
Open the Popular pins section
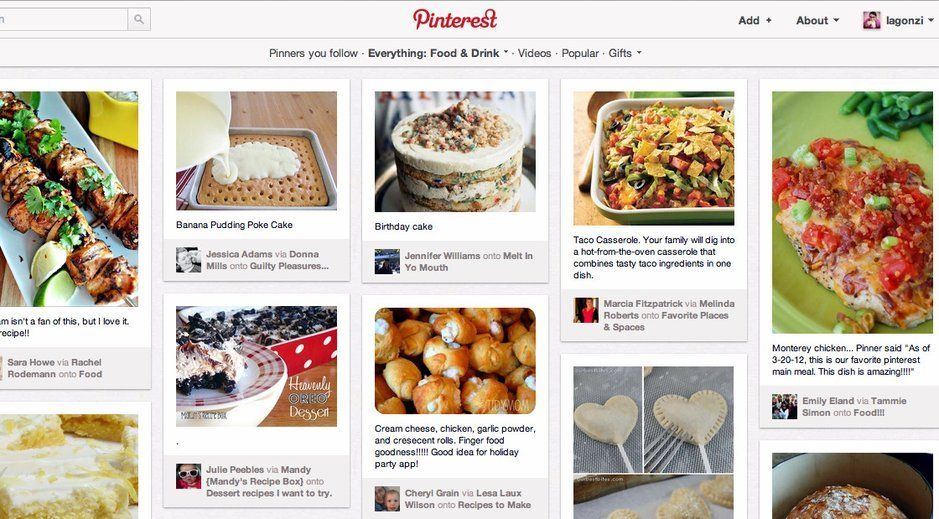580,53
